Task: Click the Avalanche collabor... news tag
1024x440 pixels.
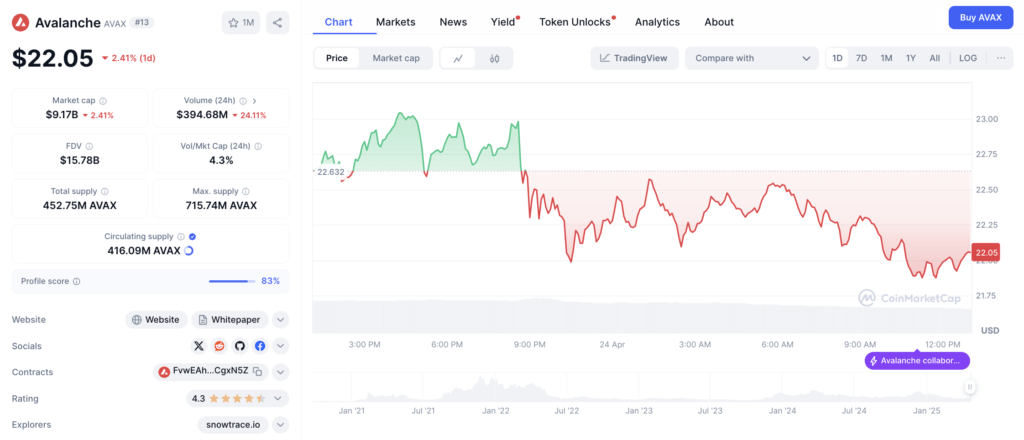Action: coord(917,360)
